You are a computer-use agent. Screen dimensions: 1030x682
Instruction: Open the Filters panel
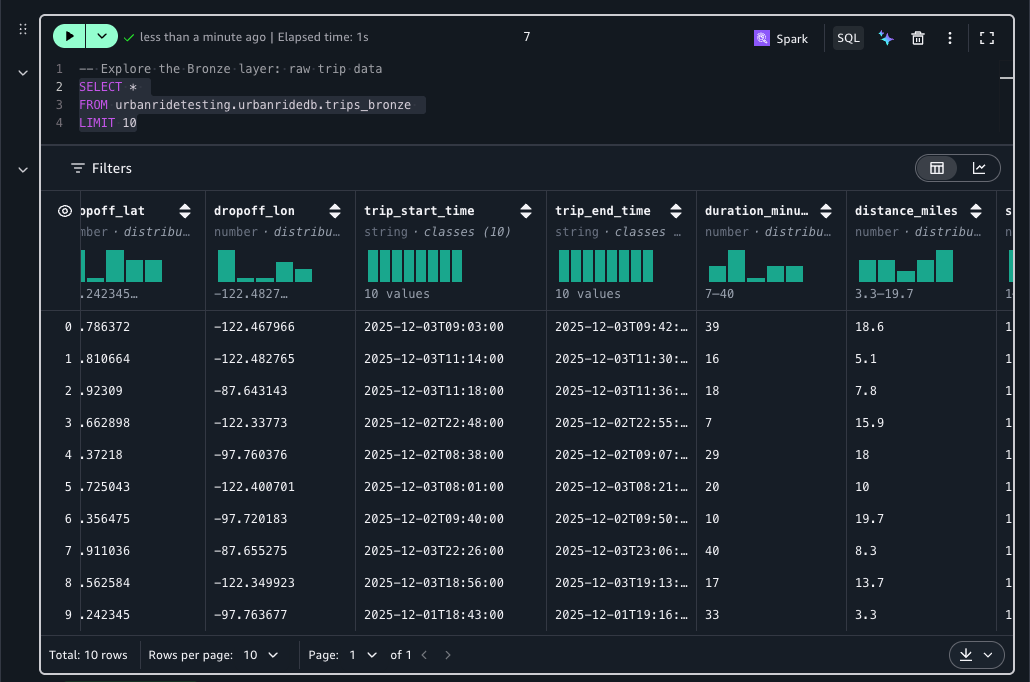(x=101, y=168)
